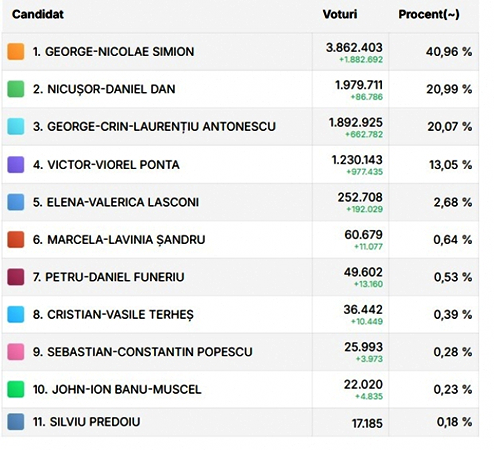494x450 pixels.
Task: Click the purple swatch beside Victor-Viorel Ponta
Action: 16,165
